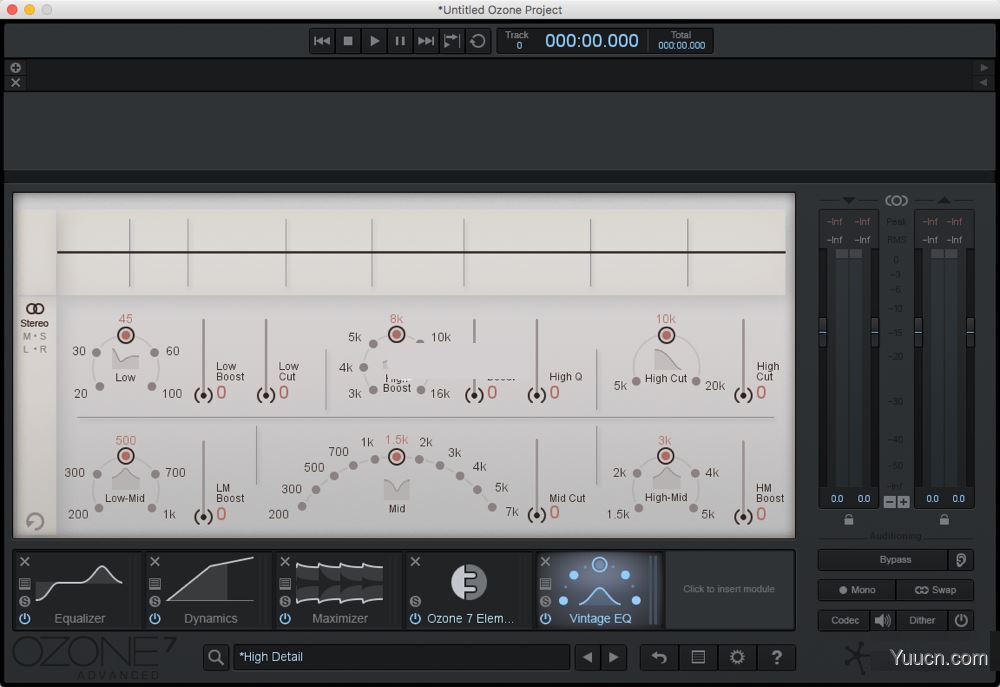Toggle power for the Dynamics module
Screen dimensions: 1000x687
(155, 618)
